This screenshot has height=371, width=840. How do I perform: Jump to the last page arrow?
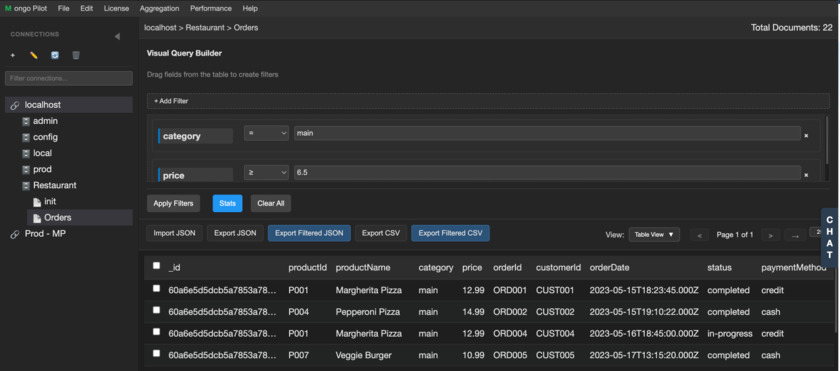tap(795, 235)
